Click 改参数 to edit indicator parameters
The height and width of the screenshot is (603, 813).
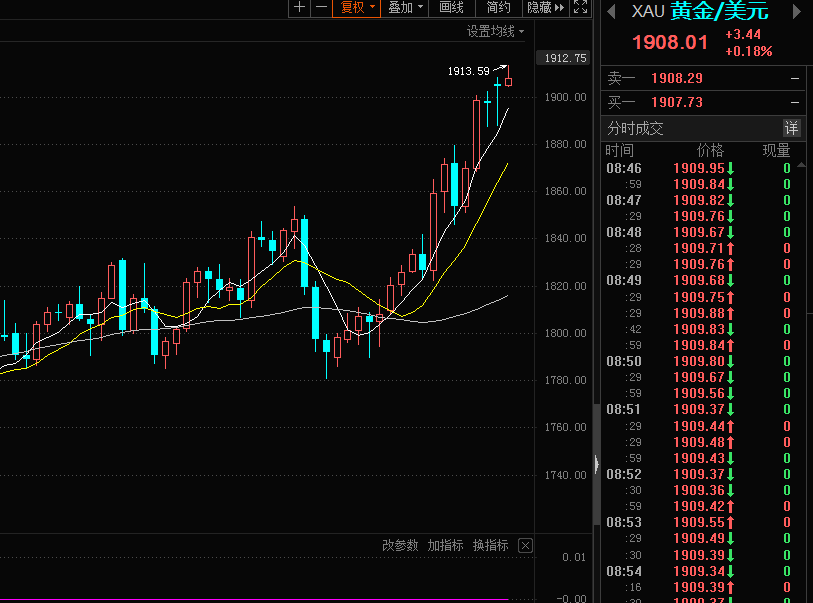tap(400, 545)
